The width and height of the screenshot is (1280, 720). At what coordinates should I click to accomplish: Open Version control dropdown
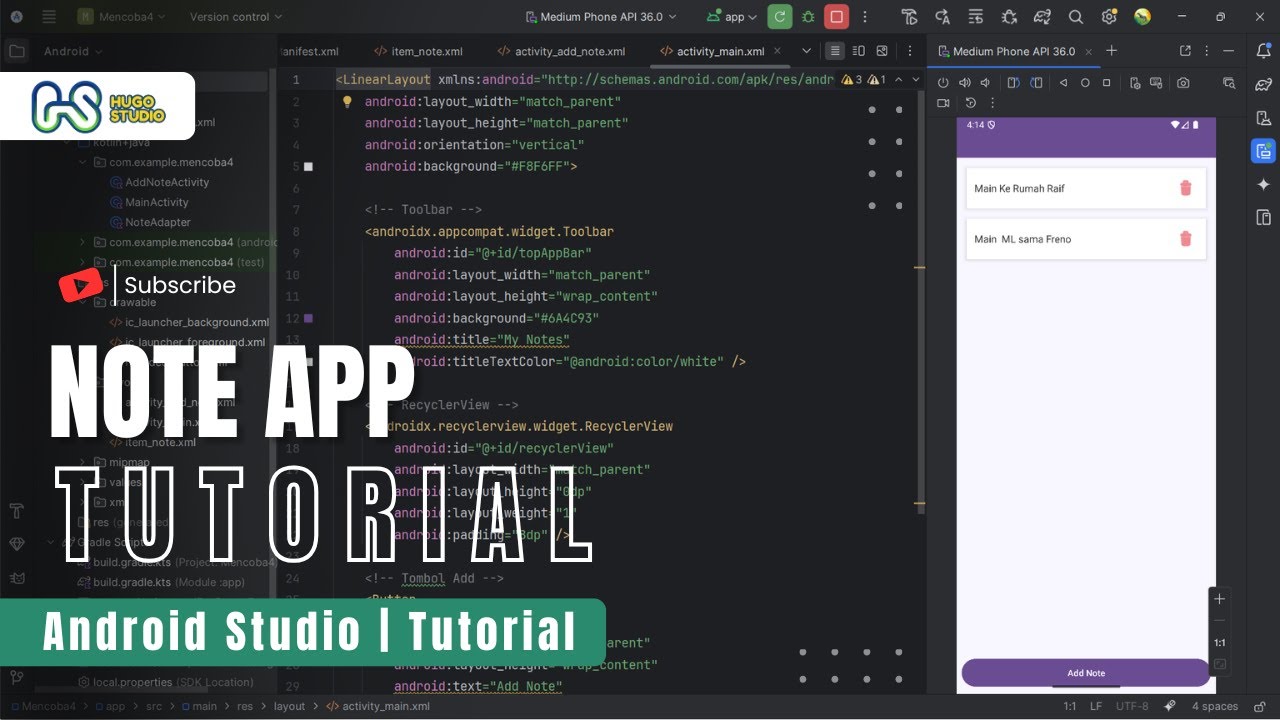pos(236,17)
